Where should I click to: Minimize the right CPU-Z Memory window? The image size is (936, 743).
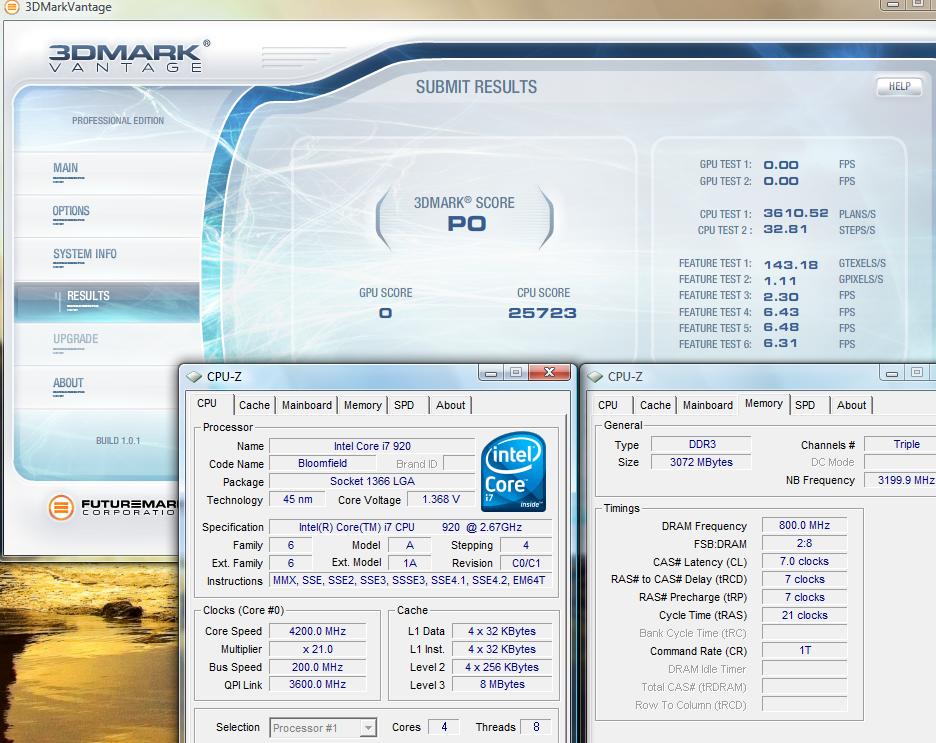tap(892, 373)
